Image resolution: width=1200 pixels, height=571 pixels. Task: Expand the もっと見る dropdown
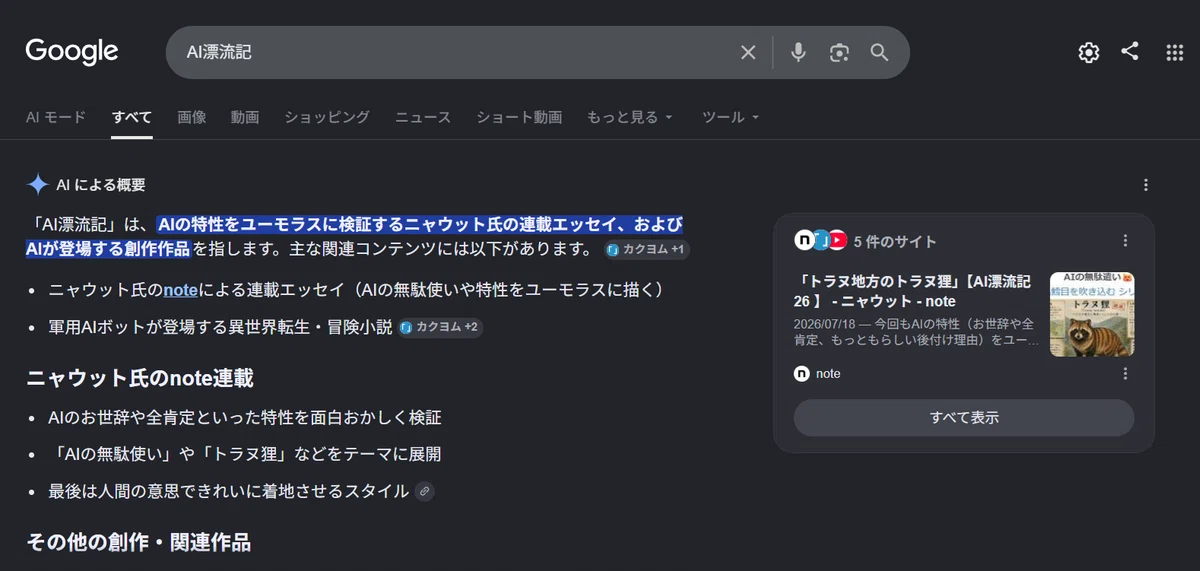630,117
